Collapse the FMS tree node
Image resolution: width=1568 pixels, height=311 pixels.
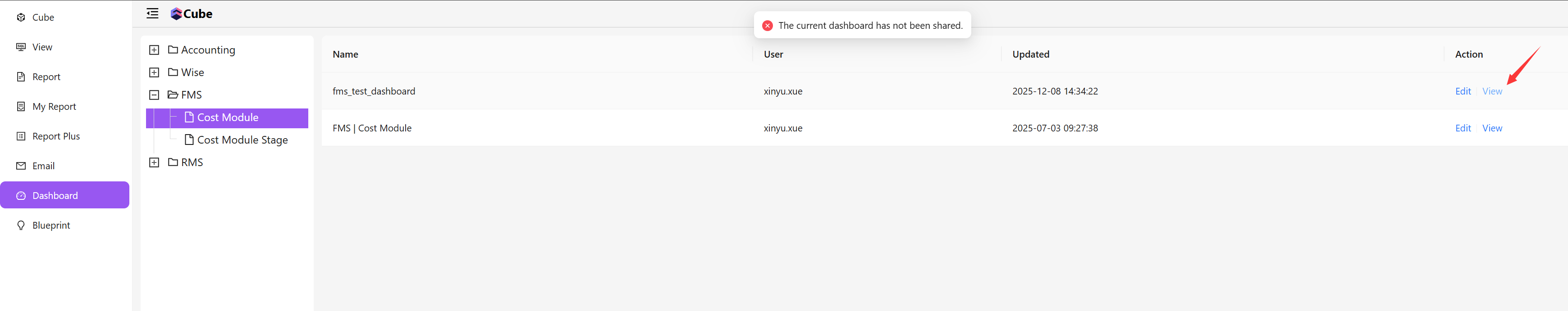[x=155, y=95]
